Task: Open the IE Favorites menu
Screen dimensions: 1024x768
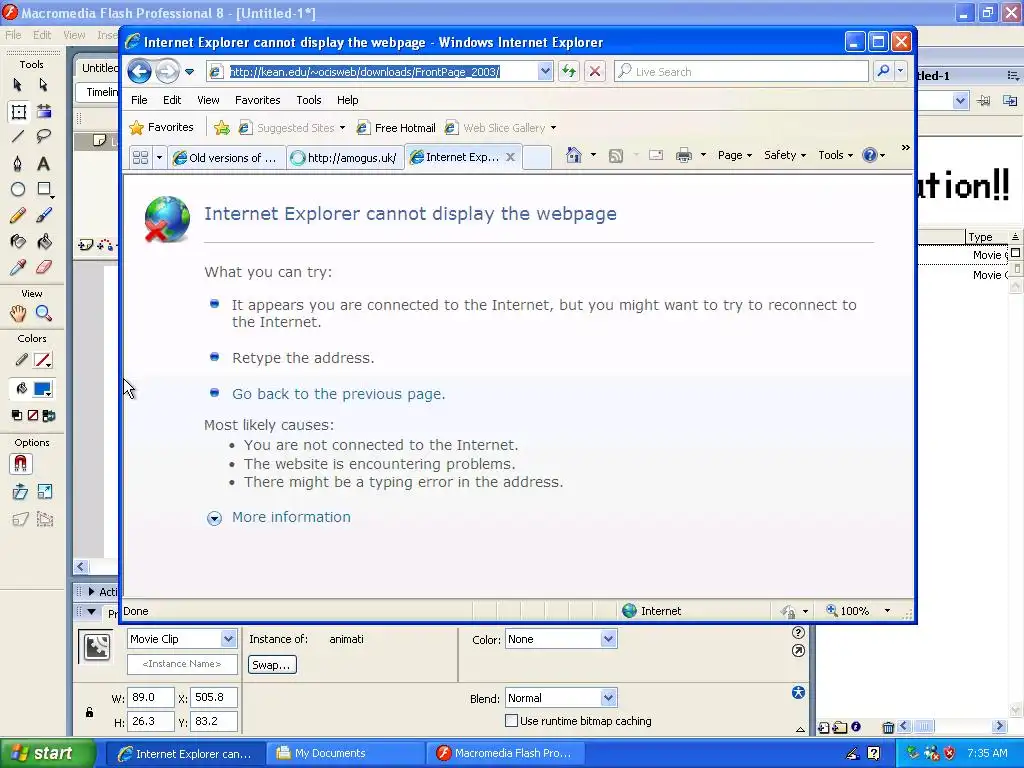Action: (257, 100)
